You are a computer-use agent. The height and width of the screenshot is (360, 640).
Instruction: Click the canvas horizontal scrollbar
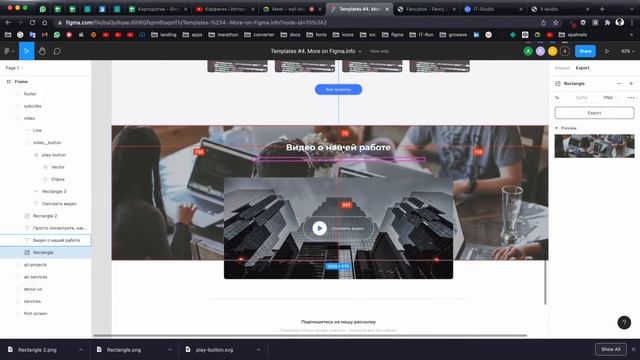[310, 336]
